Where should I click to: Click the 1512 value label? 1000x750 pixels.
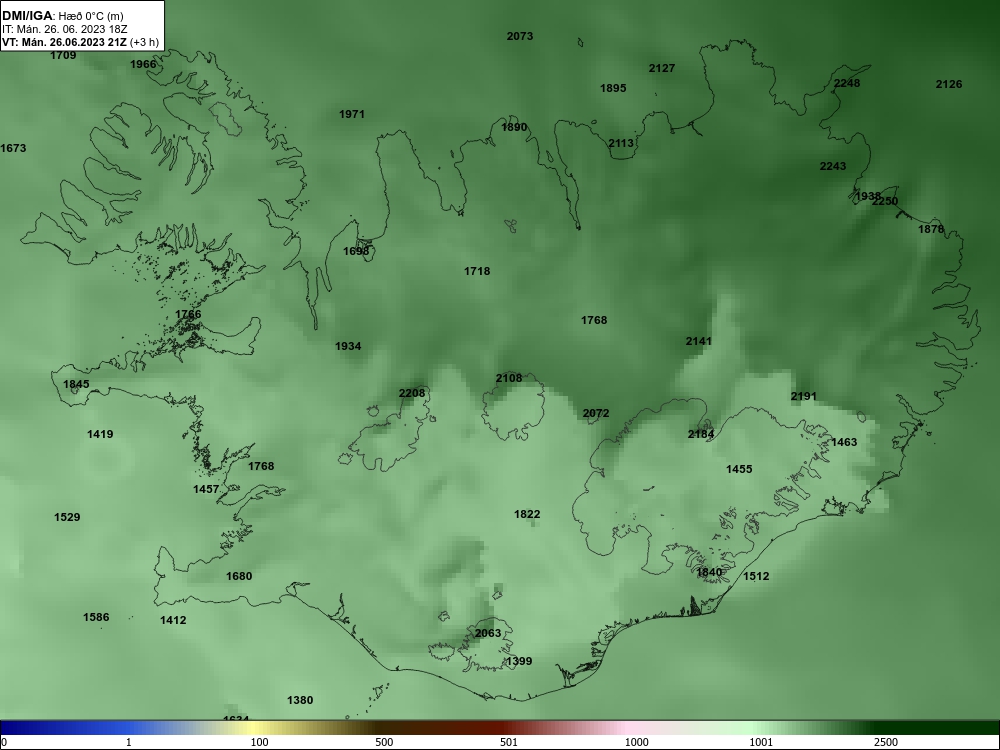pos(756,577)
